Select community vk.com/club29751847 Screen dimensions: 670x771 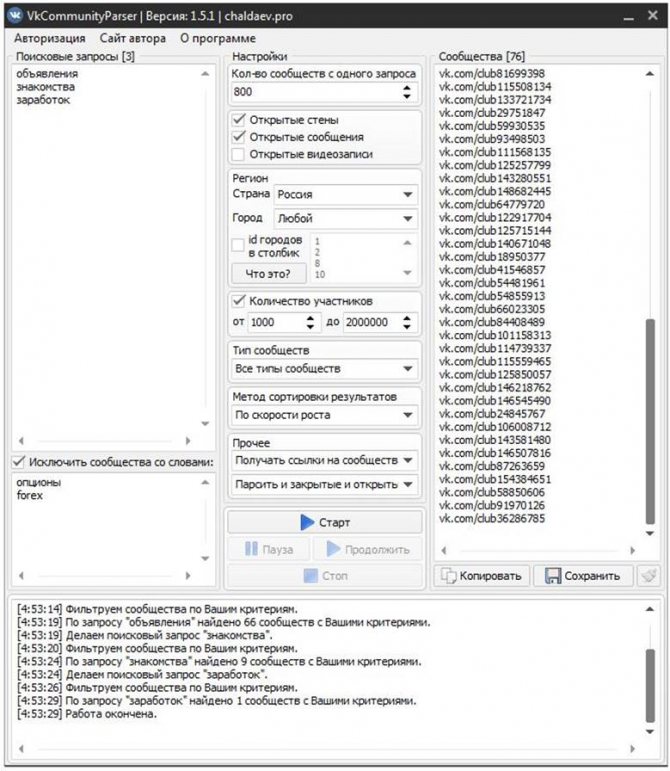click(x=492, y=113)
